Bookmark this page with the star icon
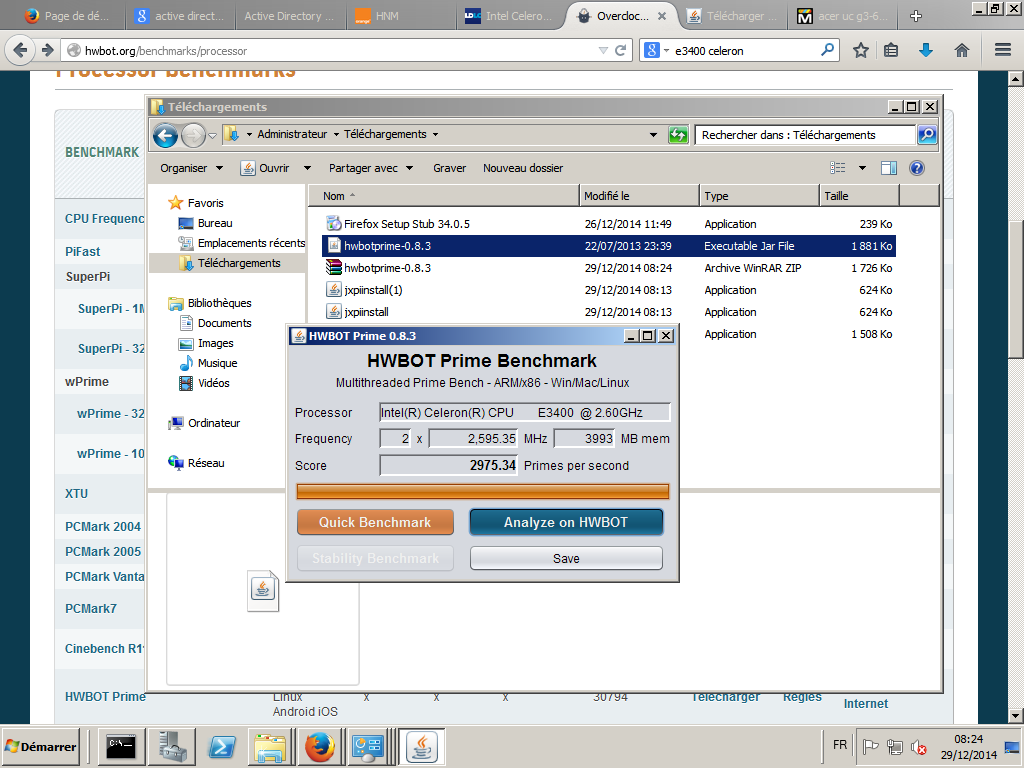 861,50
